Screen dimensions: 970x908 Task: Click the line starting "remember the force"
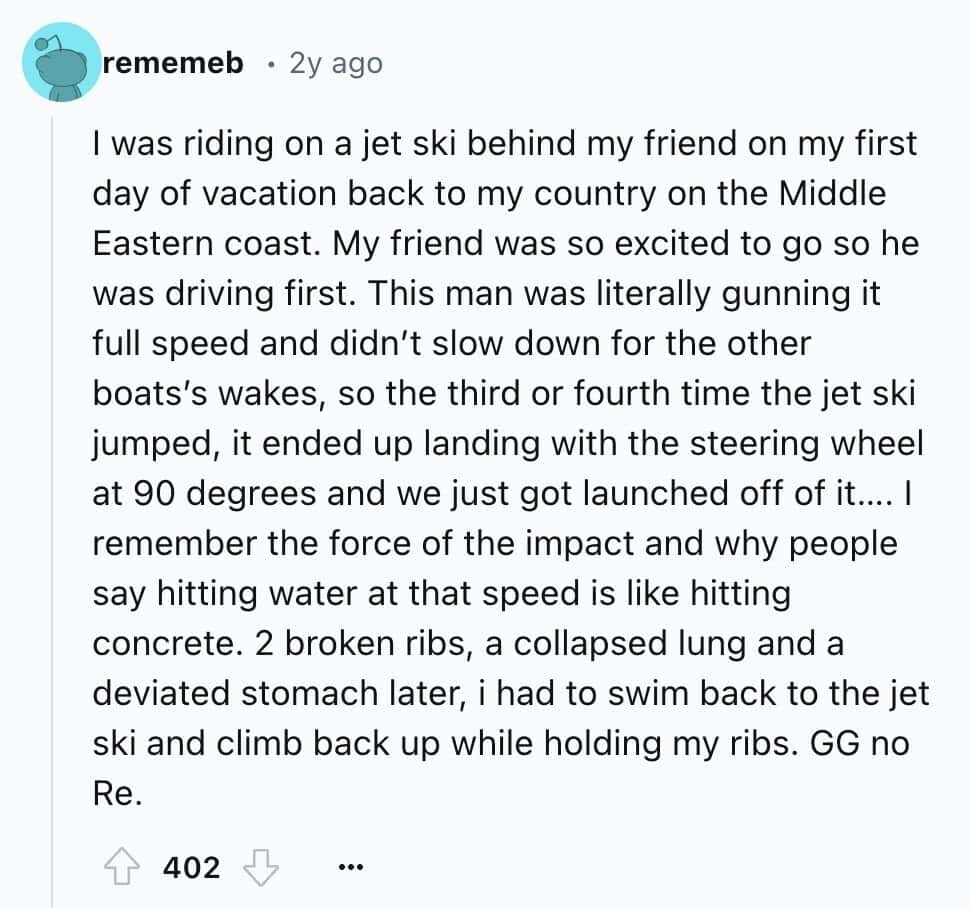pos(495,545)
